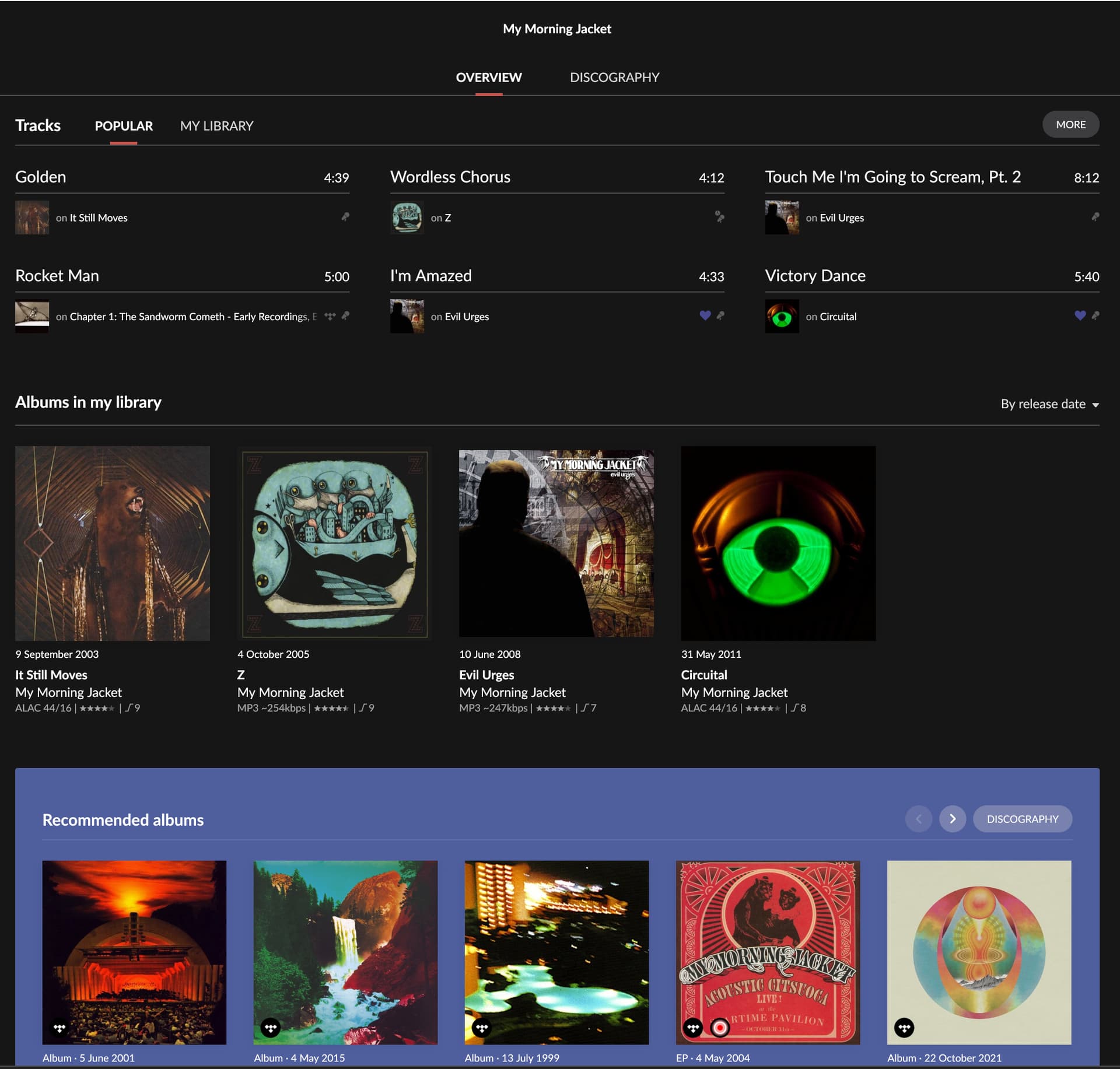Viewport: 1120px width, 1069px height.
Task: Open the Z album cover
Action: click(334, 543)
